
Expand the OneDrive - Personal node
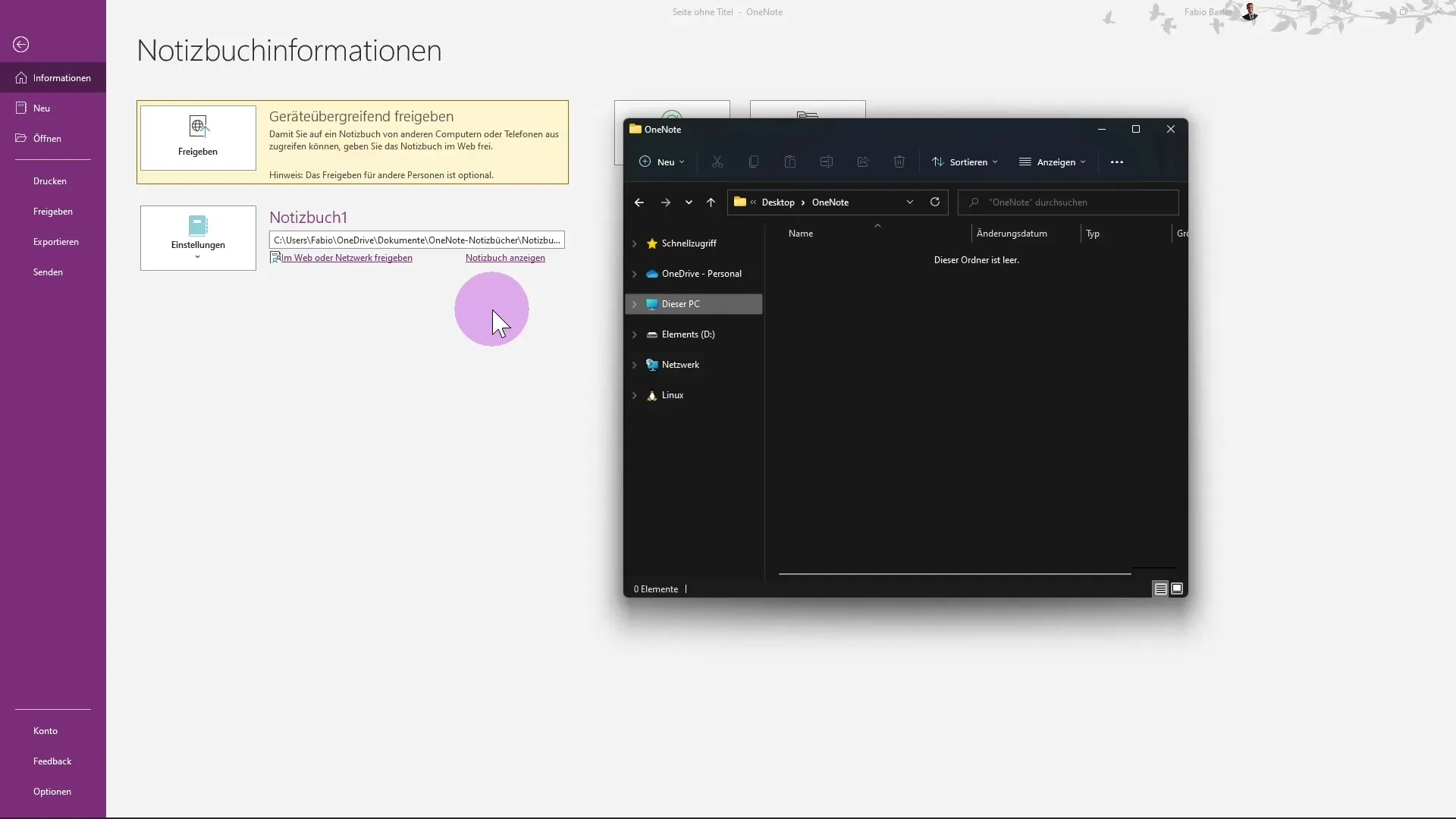click(x=635, y=274)
